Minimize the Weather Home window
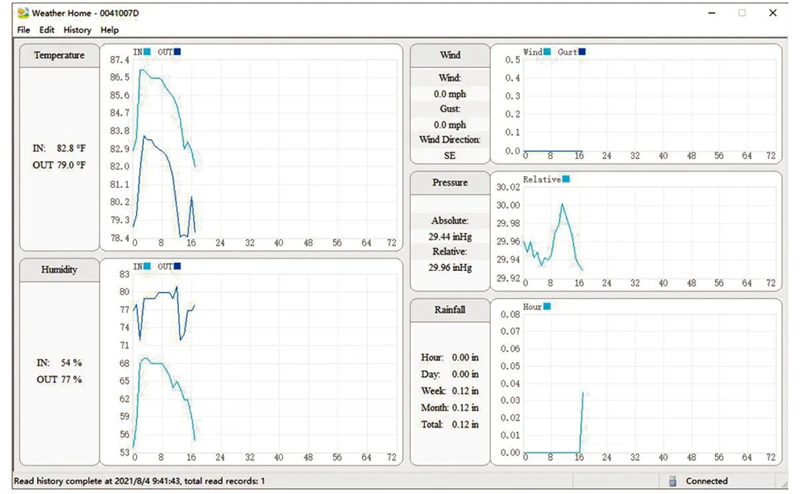The width and height of the screenshot is (800, 494). 712,13
